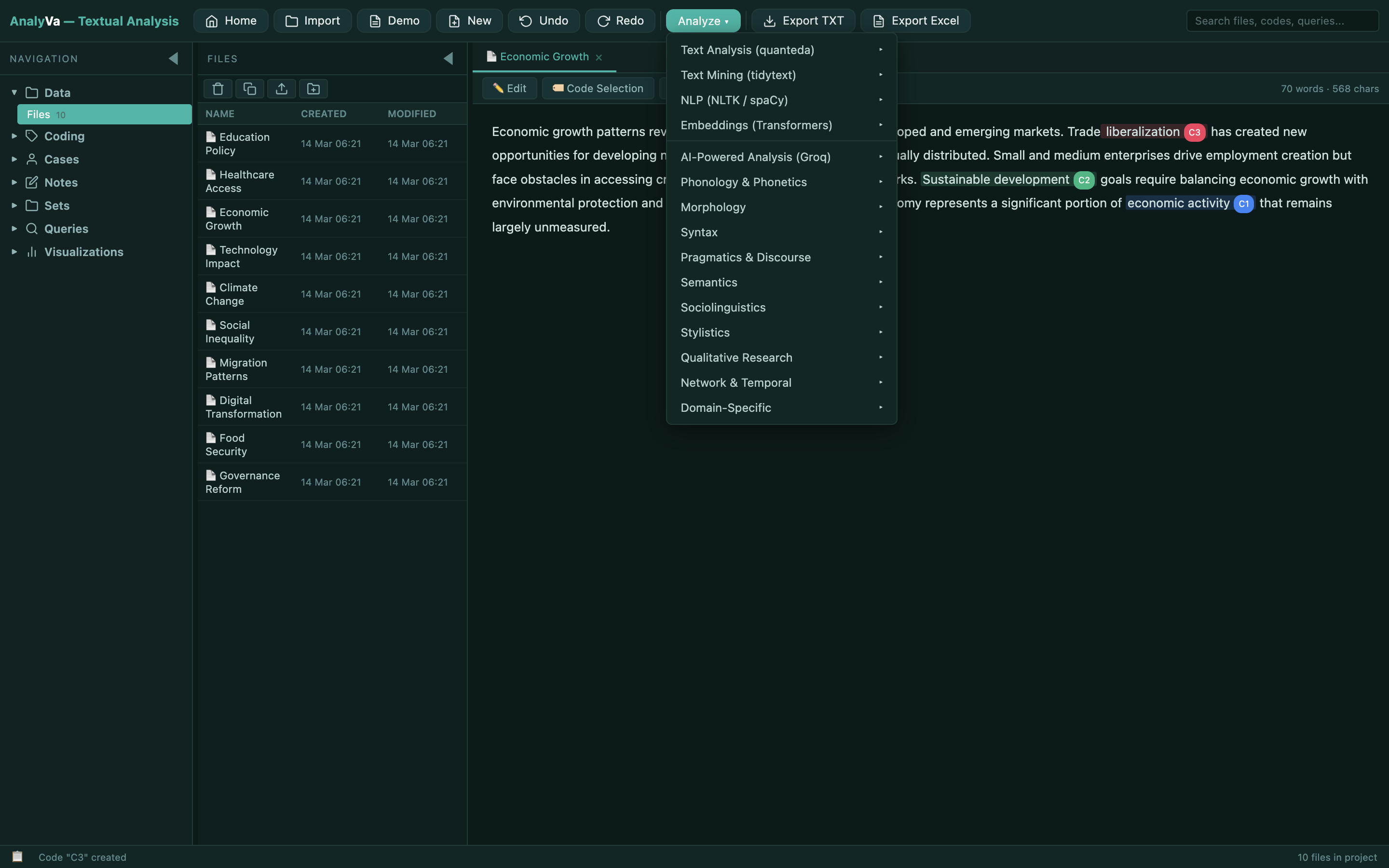Click the duplicate file icon
This screenshot has width=1389, height=868.
(x=250, y=88)
